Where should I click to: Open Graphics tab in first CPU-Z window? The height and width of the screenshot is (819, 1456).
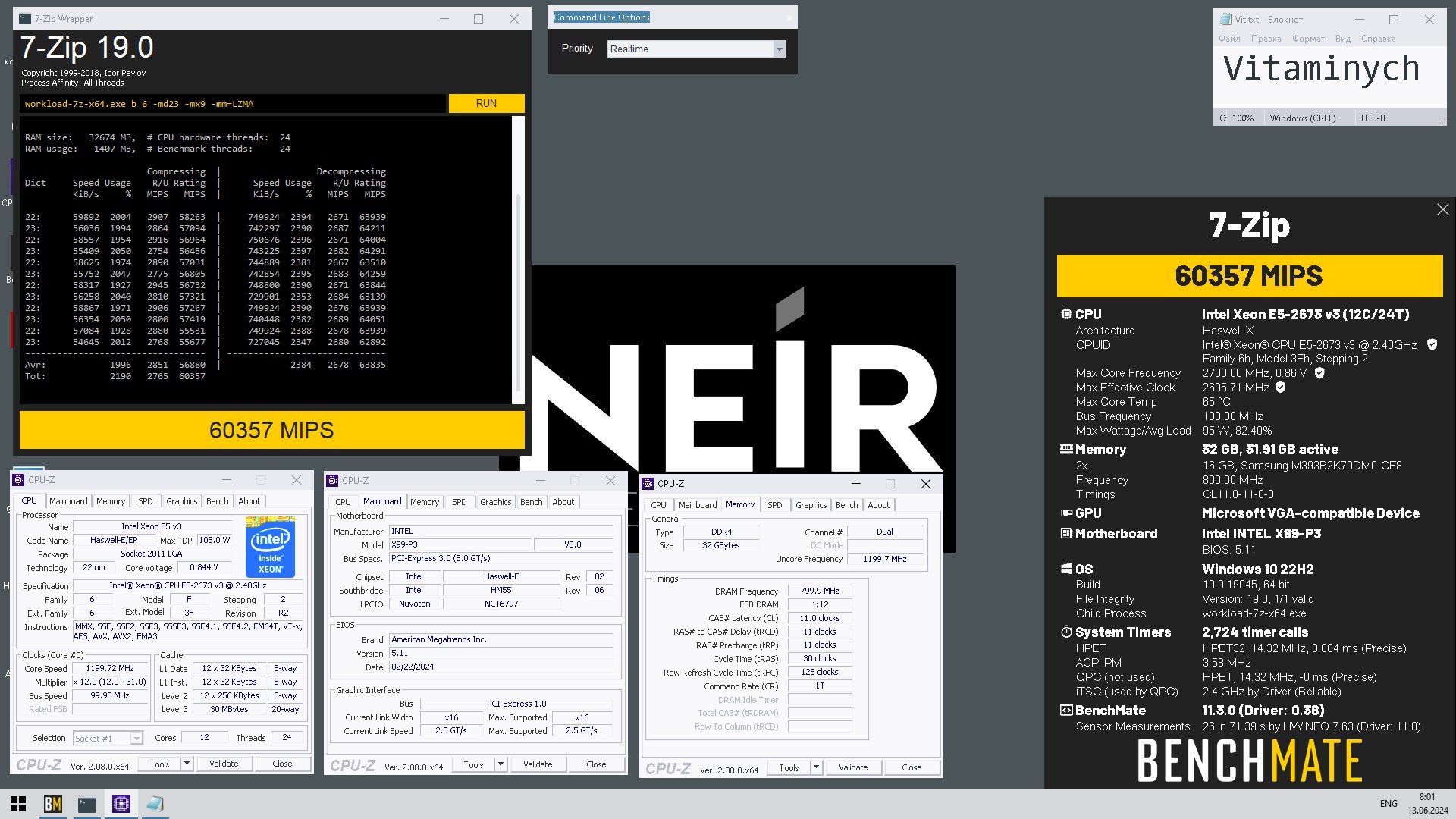coord(182,501)
